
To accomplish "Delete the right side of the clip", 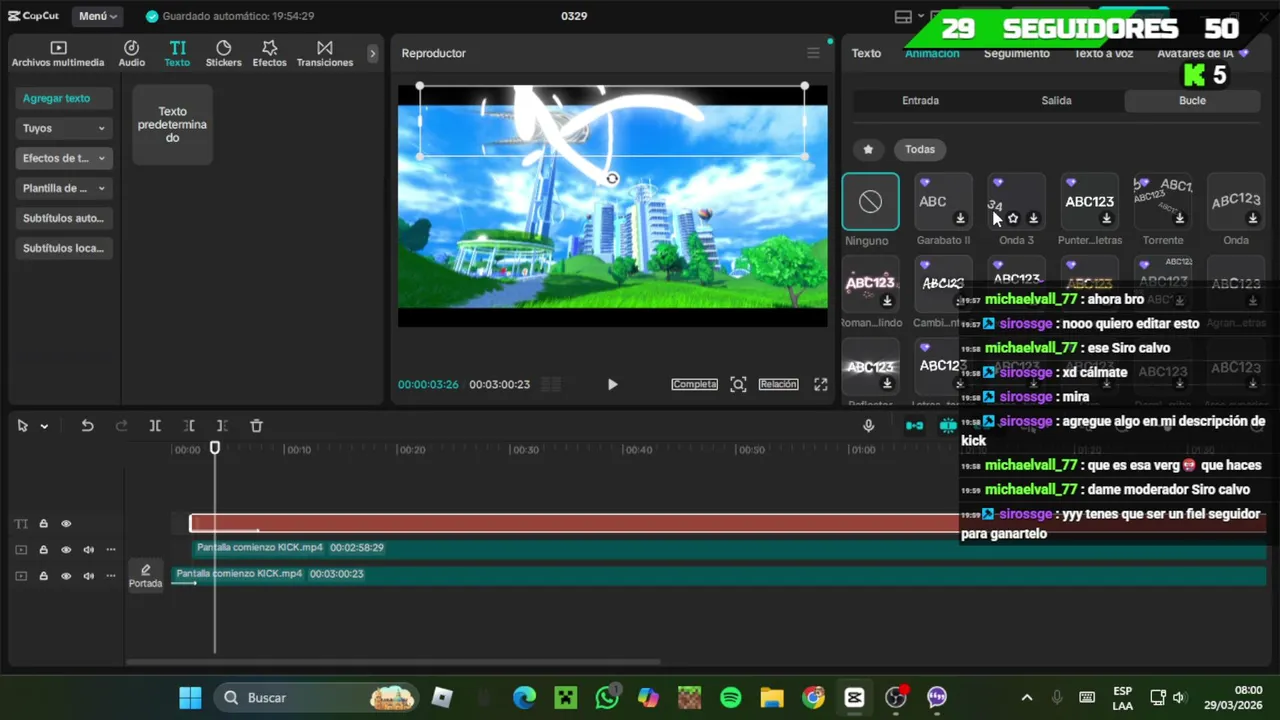I will [222, 426].
